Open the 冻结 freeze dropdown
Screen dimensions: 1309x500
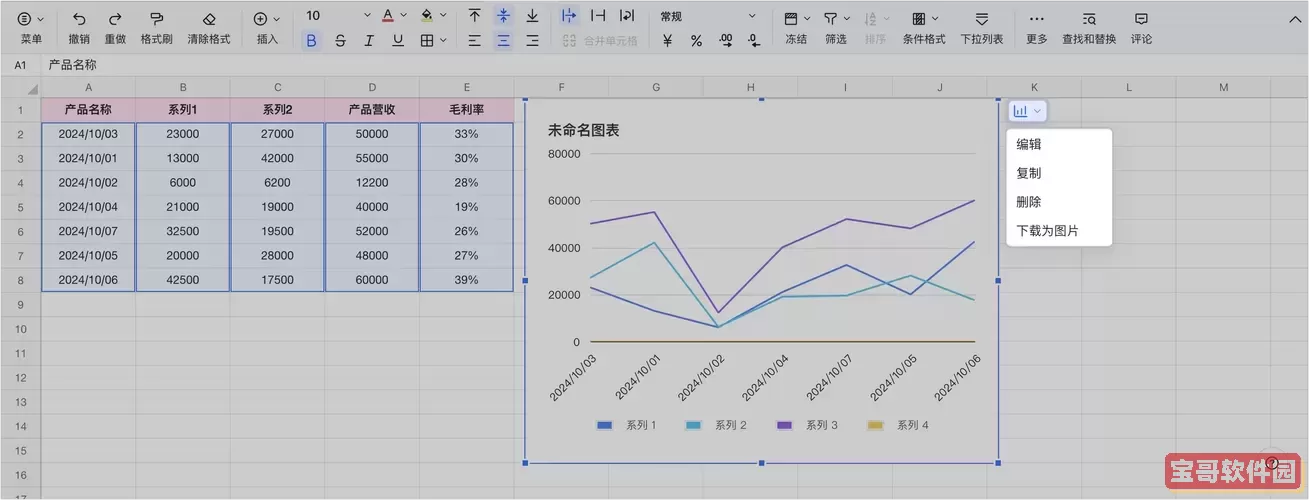[x=796, y=28]
